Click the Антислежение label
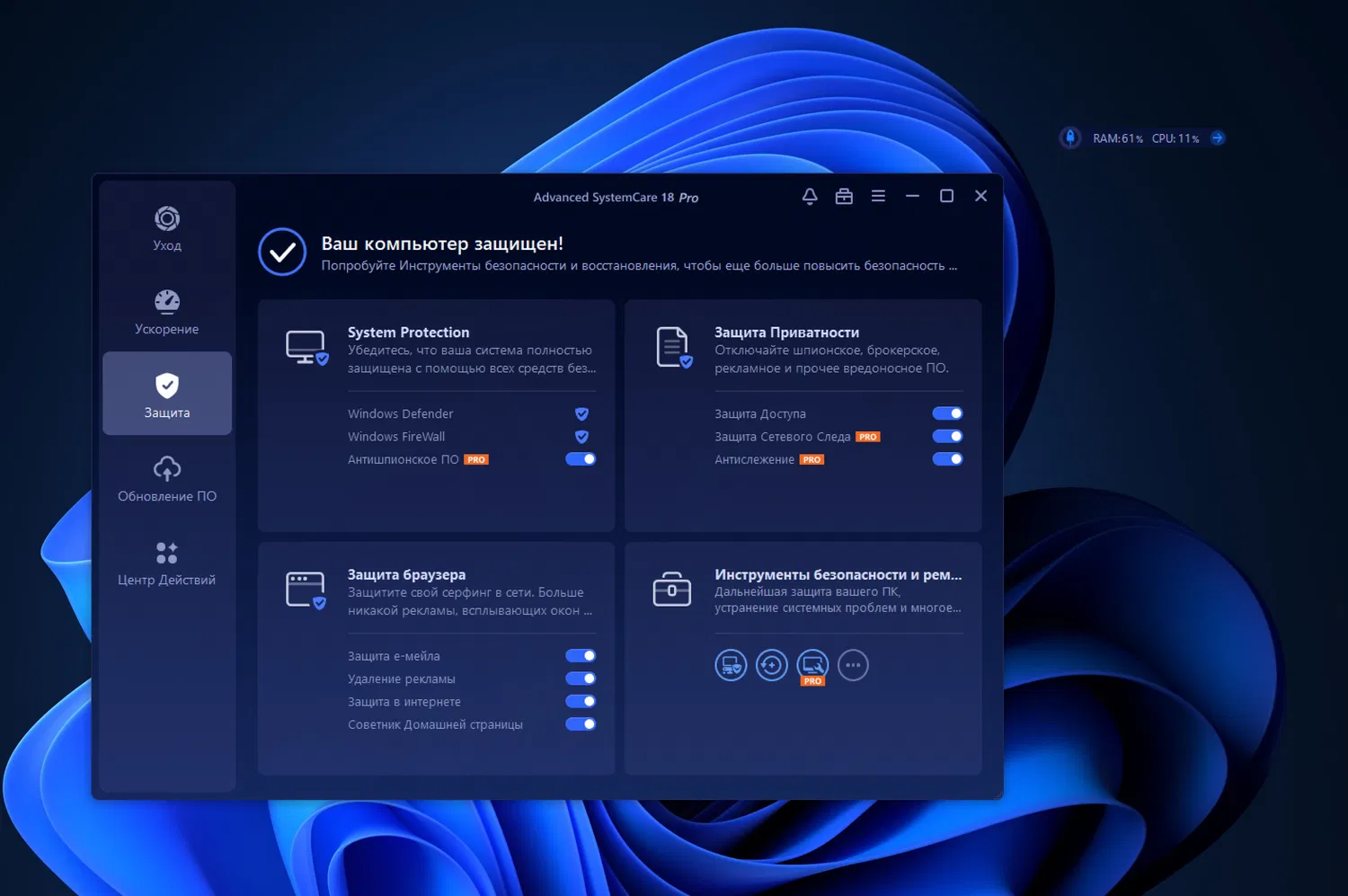This screenshot has width=1348, height=896. (x=755, y=459)
